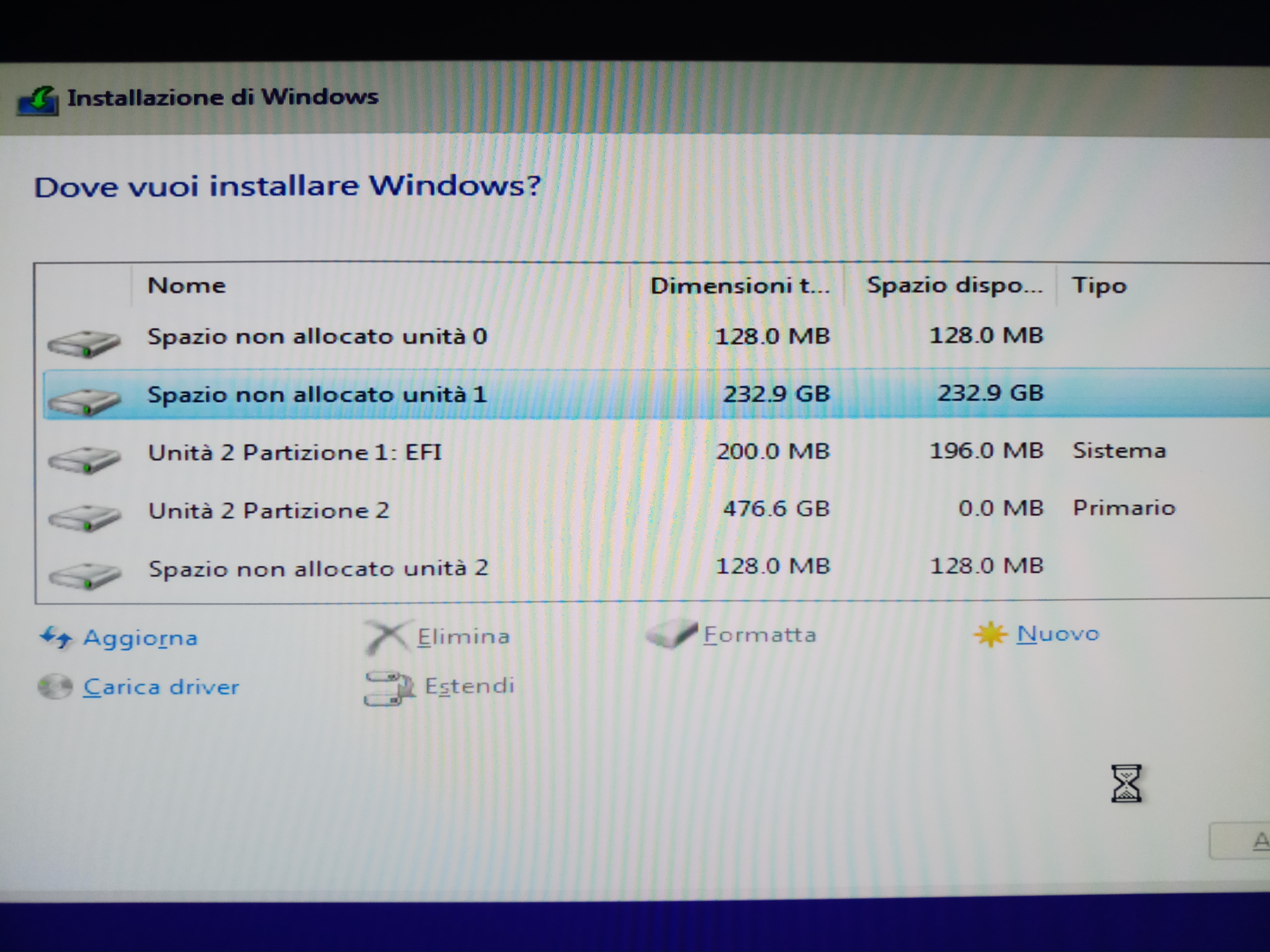Select Spazio non allocato unità 1 row

tap(656, 394)
